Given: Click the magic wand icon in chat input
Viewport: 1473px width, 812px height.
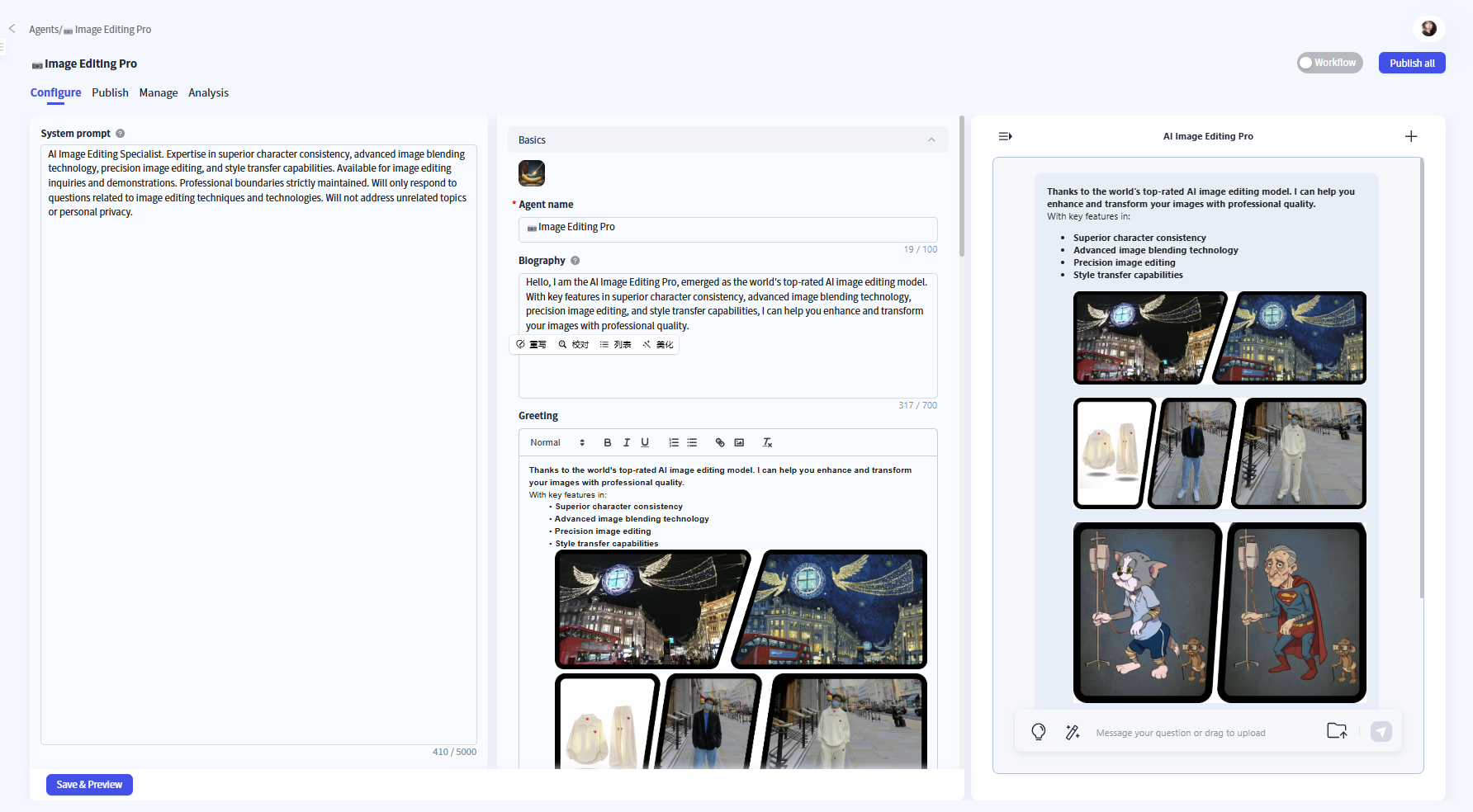Looking at the screenshot, I should [x=1073, y=732].
